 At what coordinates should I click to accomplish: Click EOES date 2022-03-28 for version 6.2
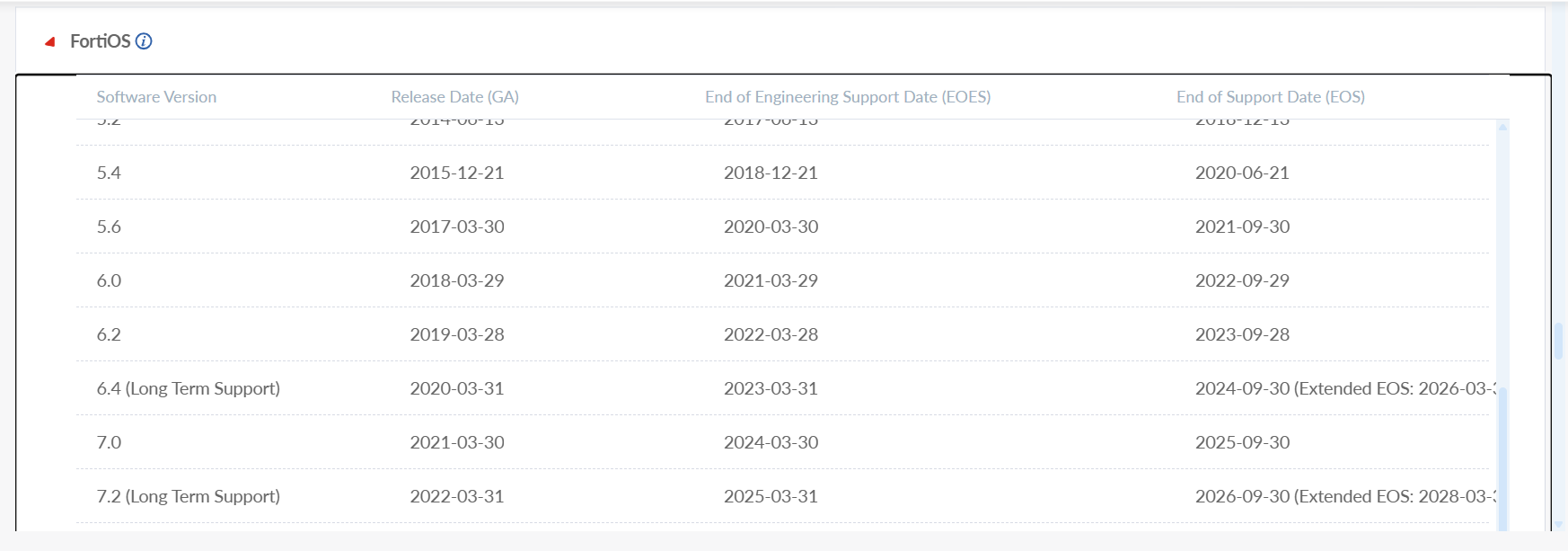point(771,334)
